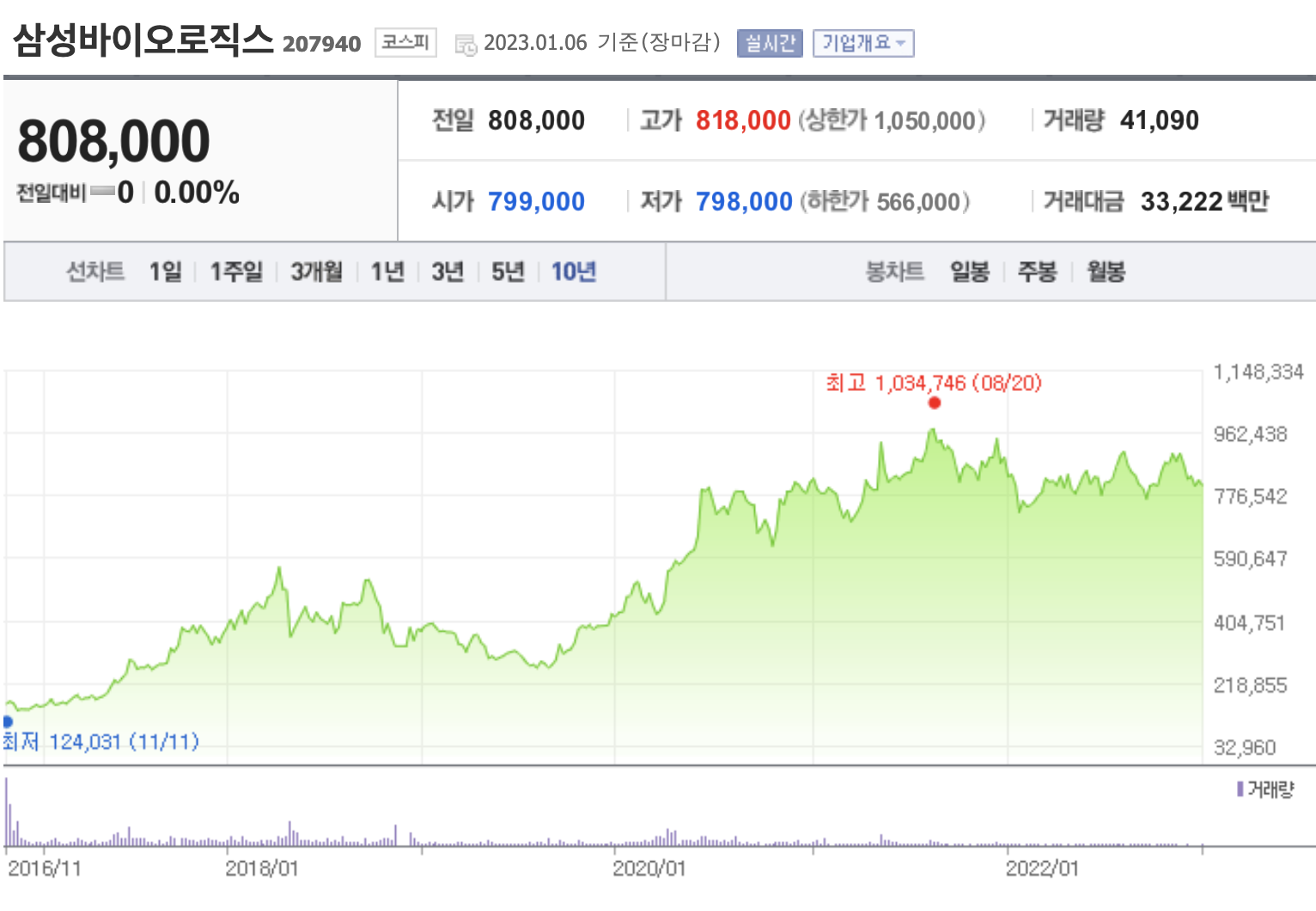Click the 최고 1,034,746 (08/20) label

coord(934,382)
